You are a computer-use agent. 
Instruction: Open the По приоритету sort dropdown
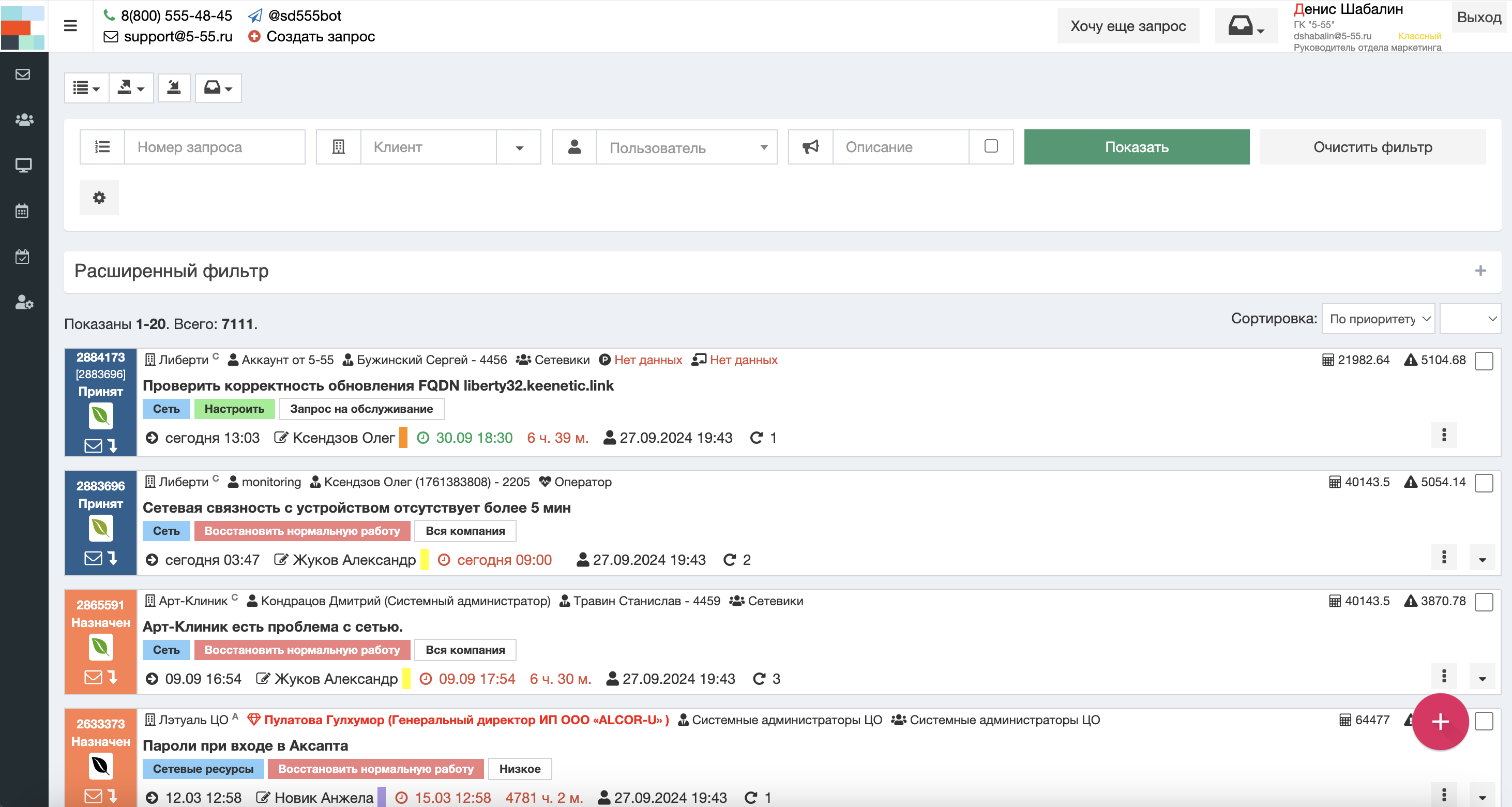pos(1377,319)
